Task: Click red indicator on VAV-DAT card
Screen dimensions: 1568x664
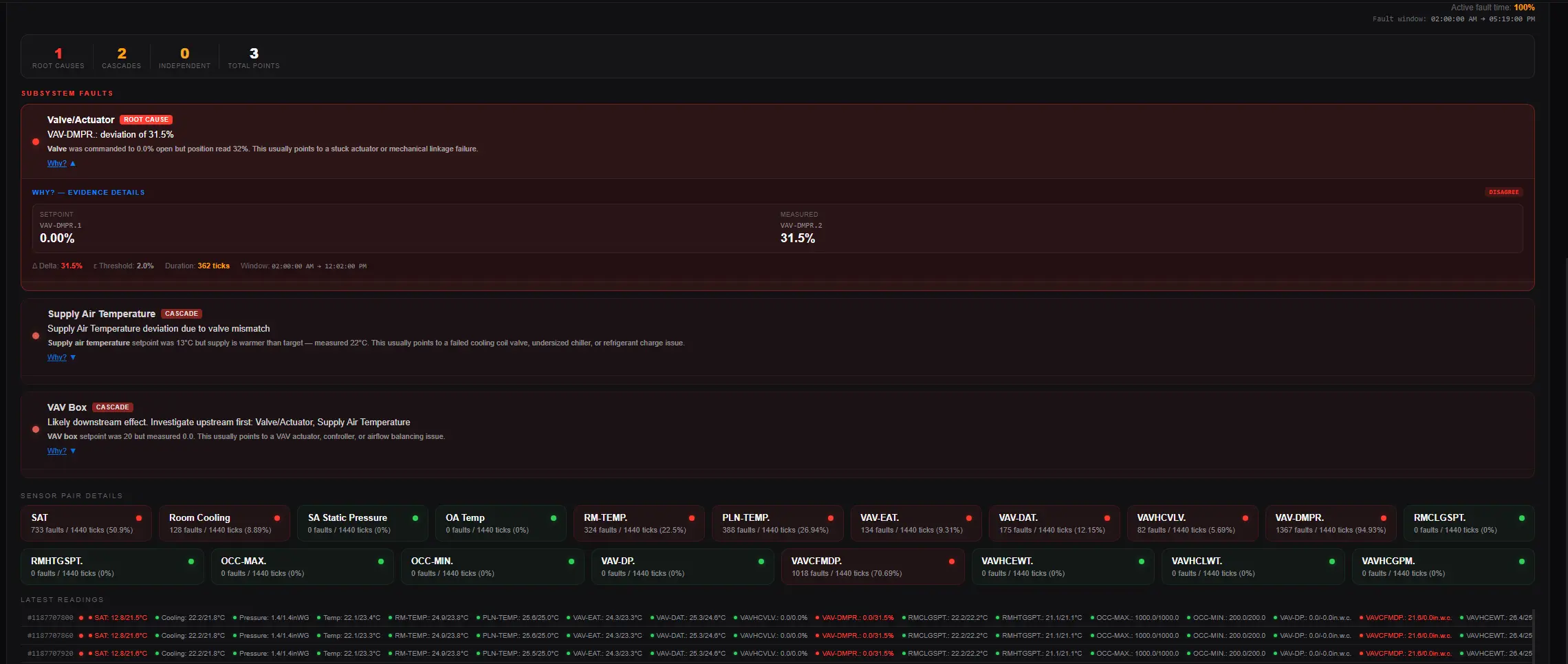Action: click(x=1107, y=518)
